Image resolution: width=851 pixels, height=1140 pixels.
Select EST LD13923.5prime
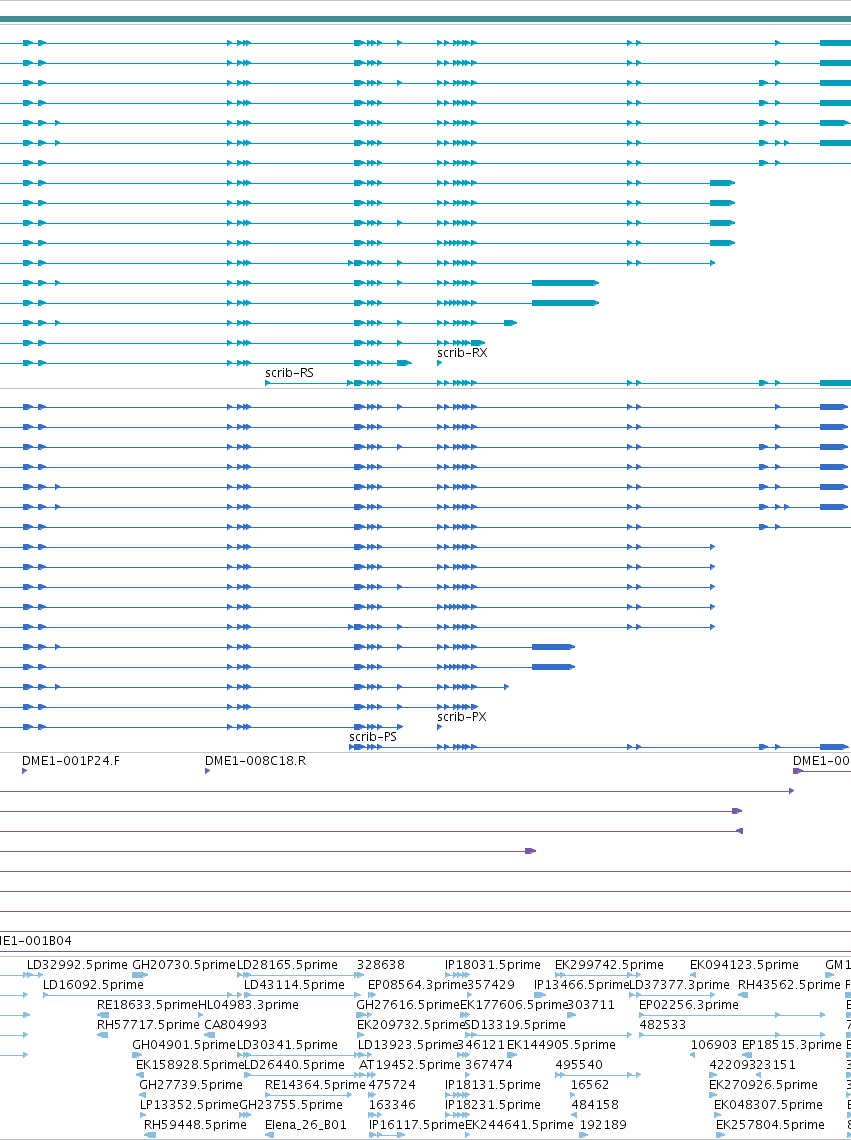(x=408, y=1045)
